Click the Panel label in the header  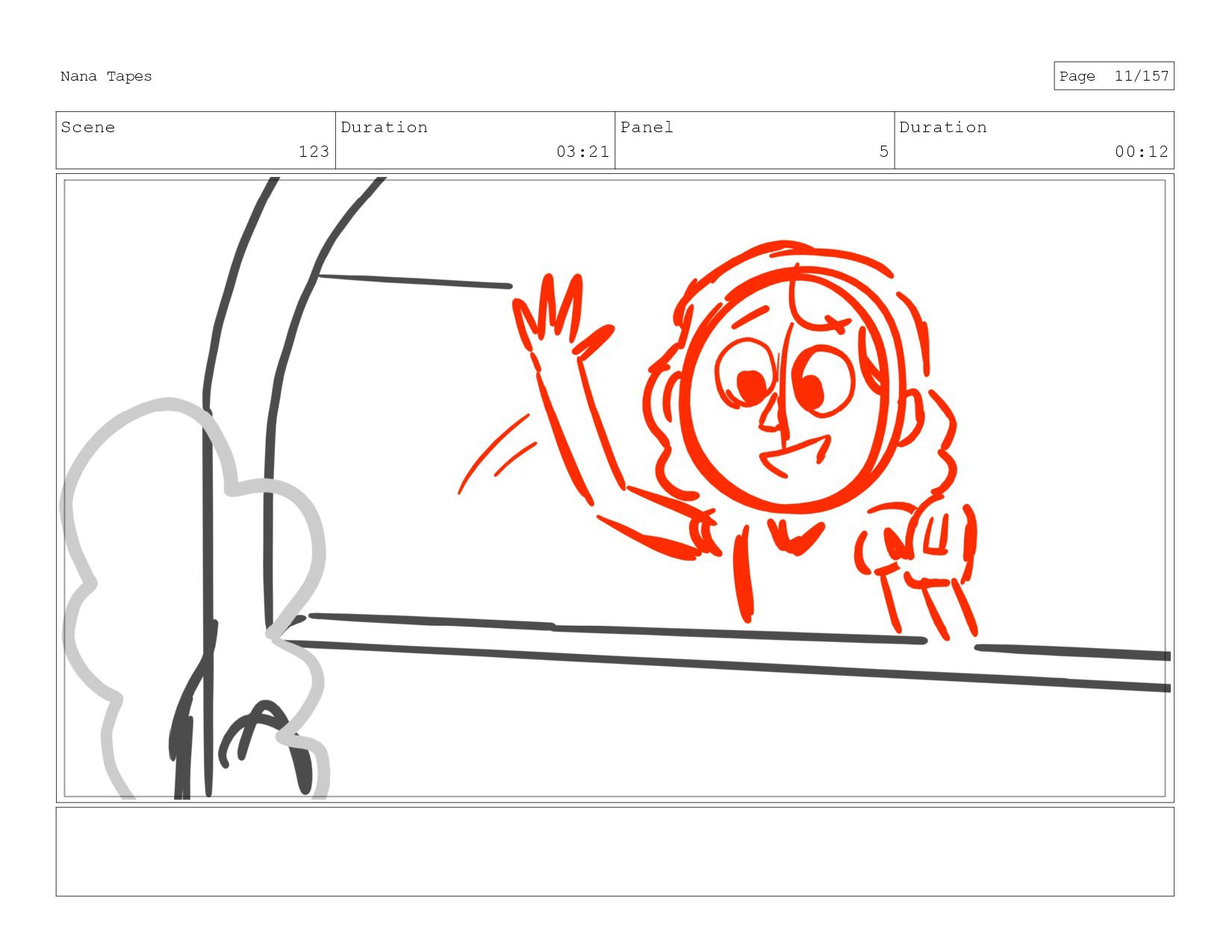coord(647,128)
